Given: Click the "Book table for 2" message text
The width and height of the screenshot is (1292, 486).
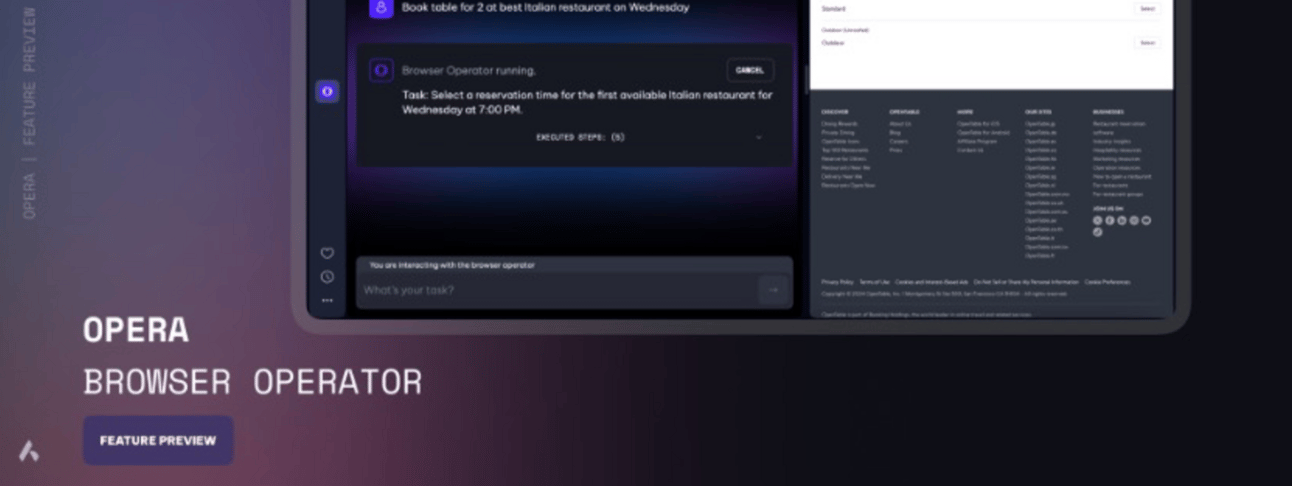Looking at the screenshot, I should click(545, 8).
